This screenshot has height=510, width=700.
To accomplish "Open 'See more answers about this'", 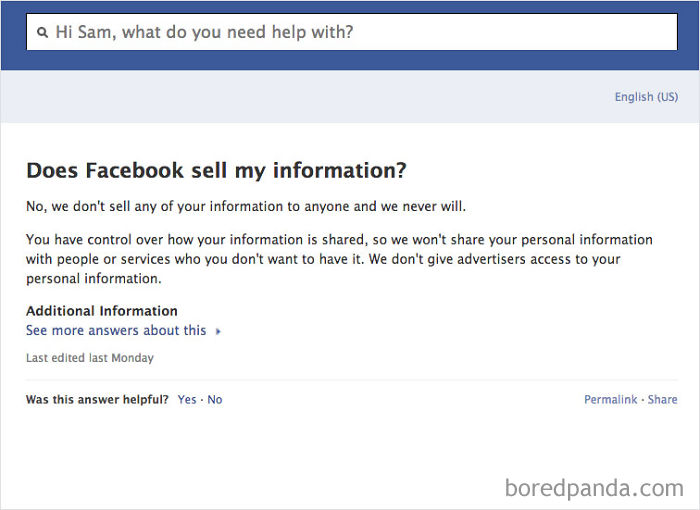I will pos(116,330).
